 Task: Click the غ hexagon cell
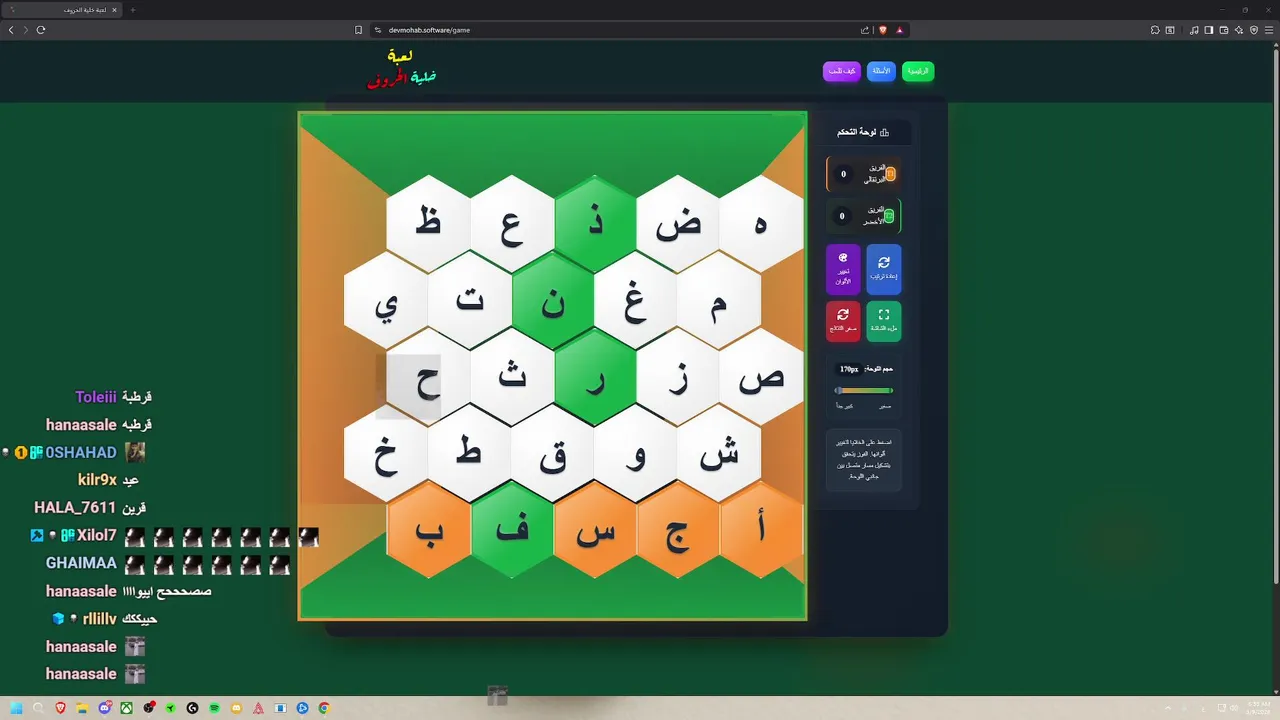[636, 300]
